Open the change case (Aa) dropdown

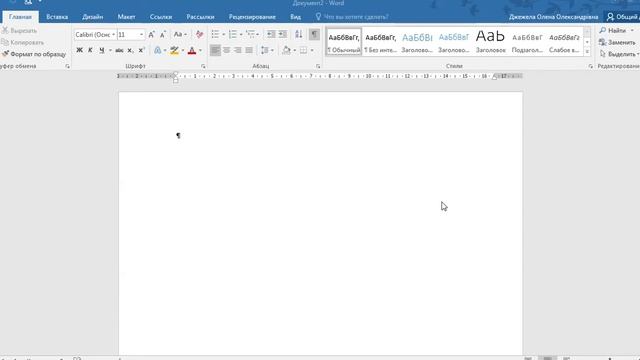[x=180, y=34]
